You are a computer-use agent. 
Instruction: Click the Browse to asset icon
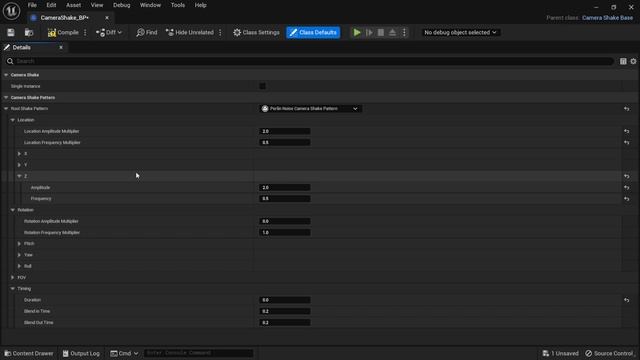29,32
